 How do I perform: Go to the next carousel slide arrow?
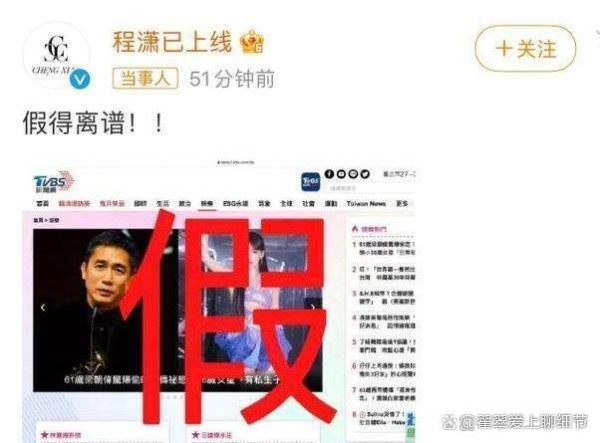[313, 307]
